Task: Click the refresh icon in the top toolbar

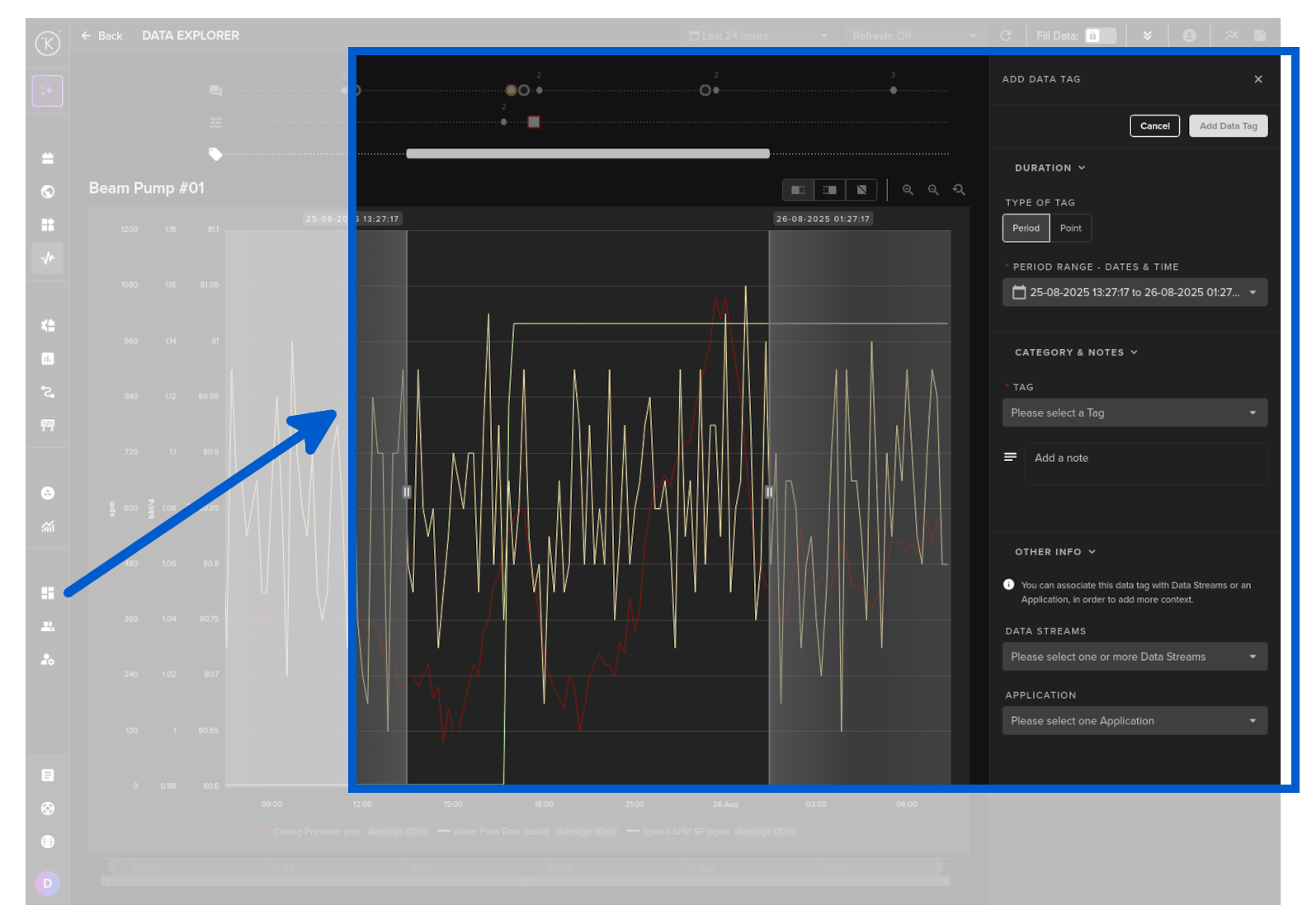Action: (1005, 35)
